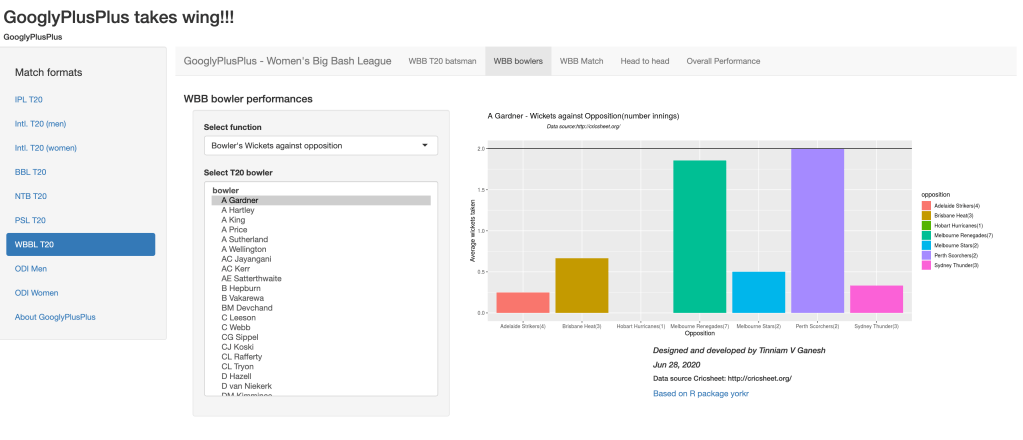Open the PSL T20 format
The width and height of the screenshot is (1023, 440).
click(30, 220)
